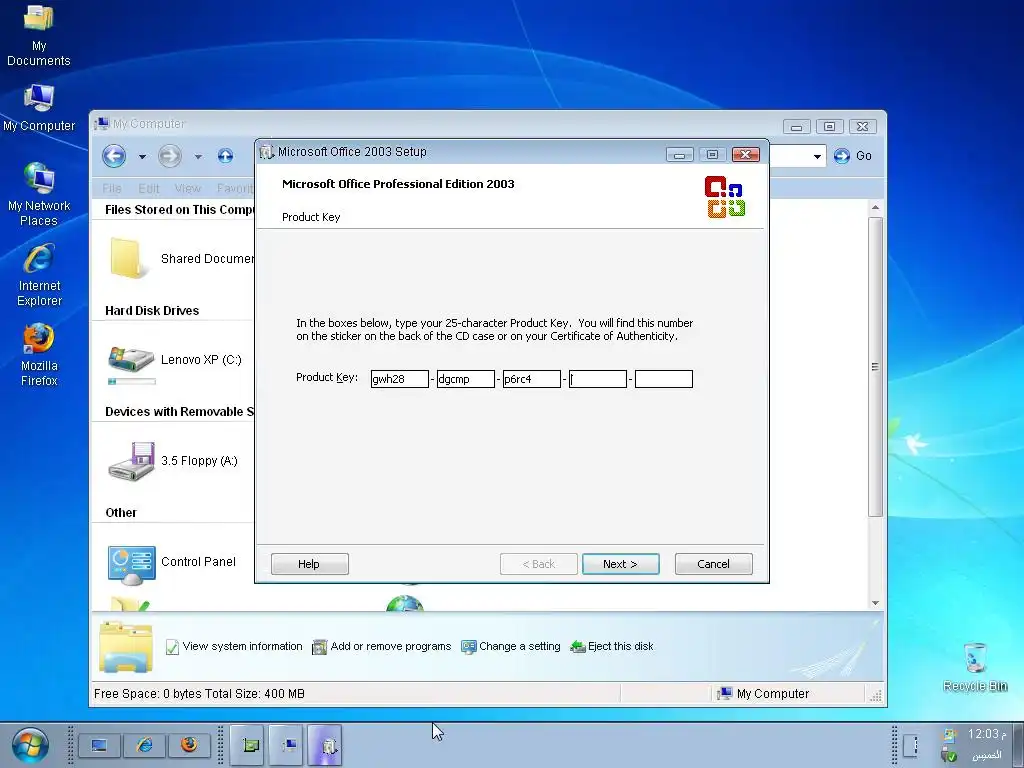Select the Recycle Bin icon
Screen dimensions: 1024x768
(x=975, y=667)
